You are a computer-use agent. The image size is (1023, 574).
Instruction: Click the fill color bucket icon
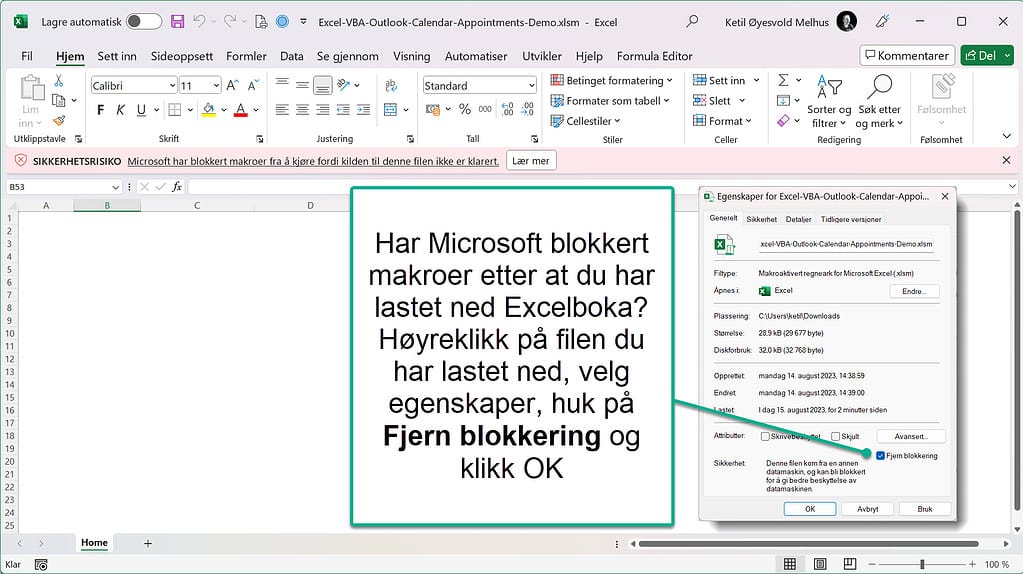pyautogui.click(x=209, y=110)
